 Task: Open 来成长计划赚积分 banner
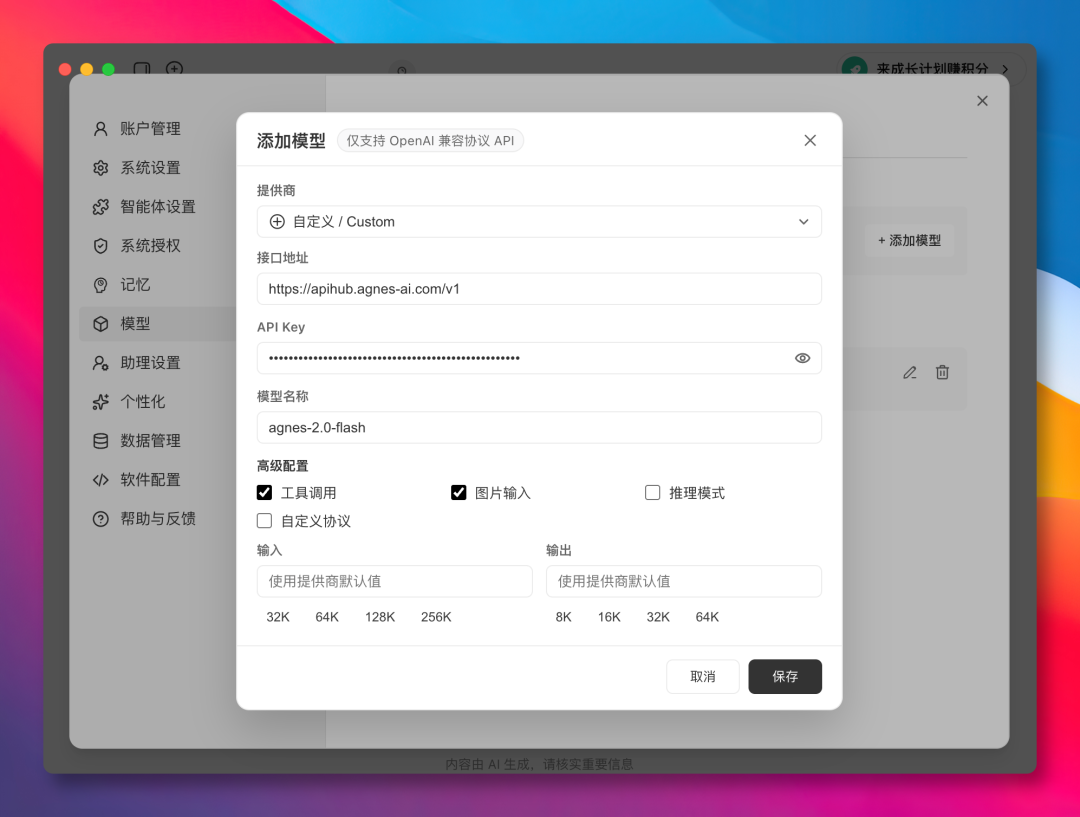pos(932,69)
